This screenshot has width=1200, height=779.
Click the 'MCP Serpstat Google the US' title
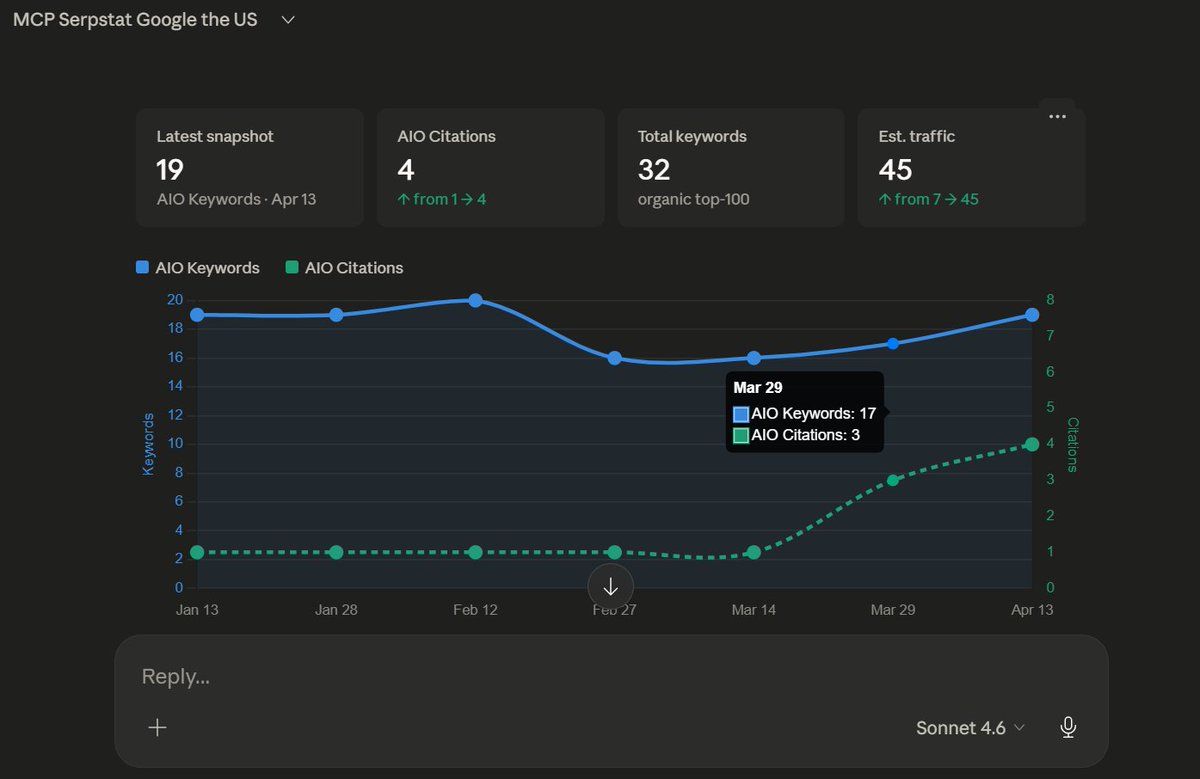click(x=135, y=20)
